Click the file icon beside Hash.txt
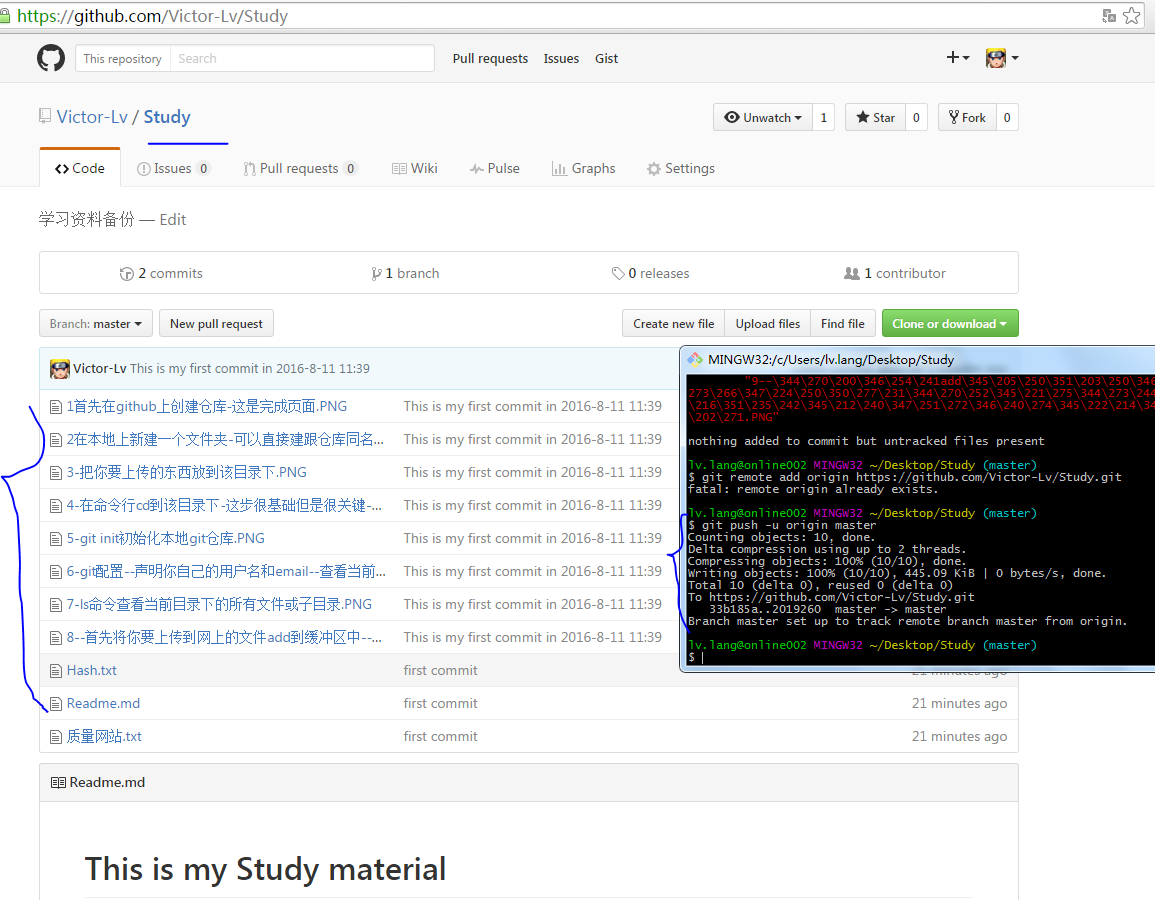The width and height of the screenshot is (1155, 900). point(55,671)
